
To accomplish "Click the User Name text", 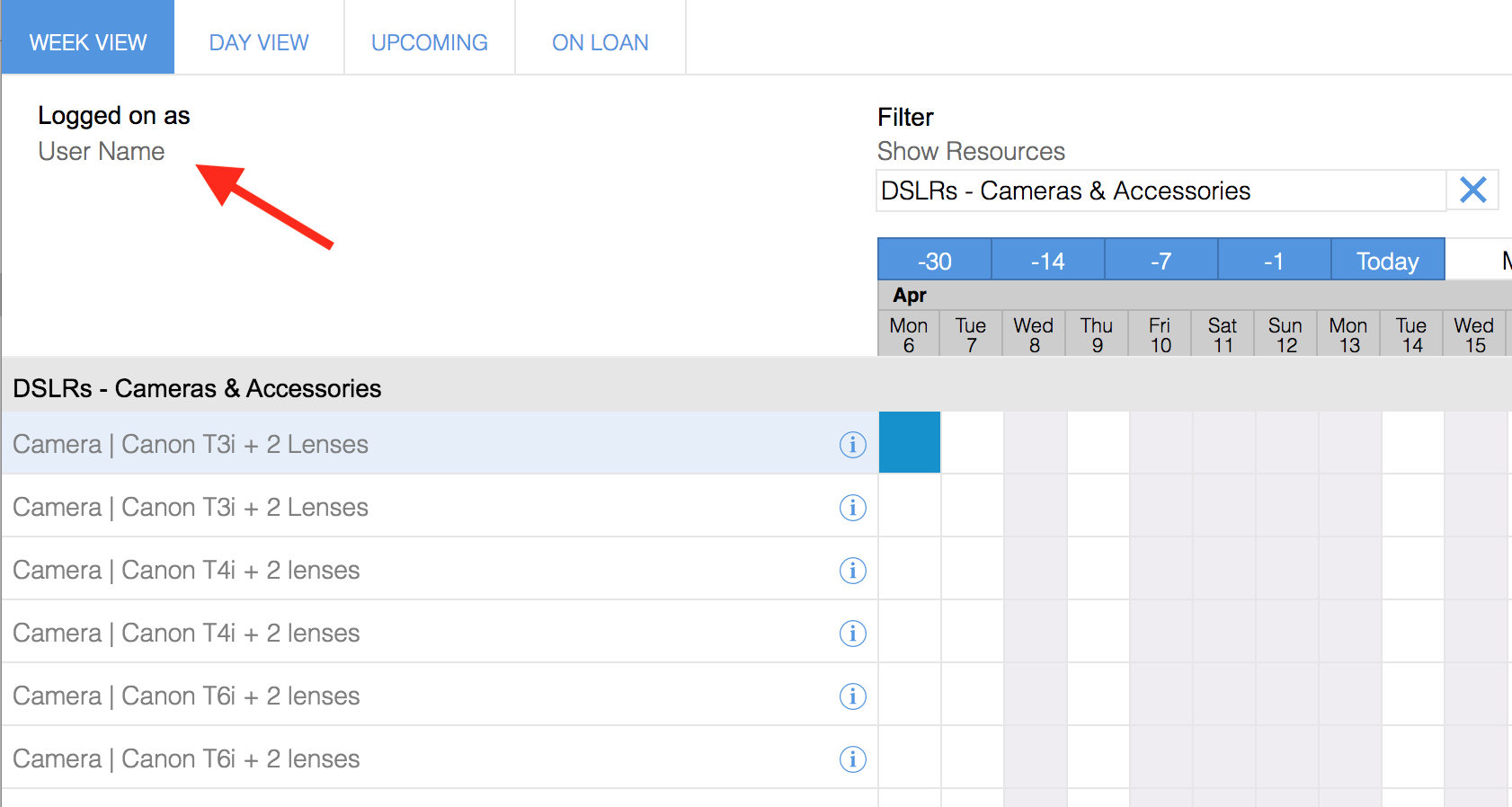I will pos(102,151).
